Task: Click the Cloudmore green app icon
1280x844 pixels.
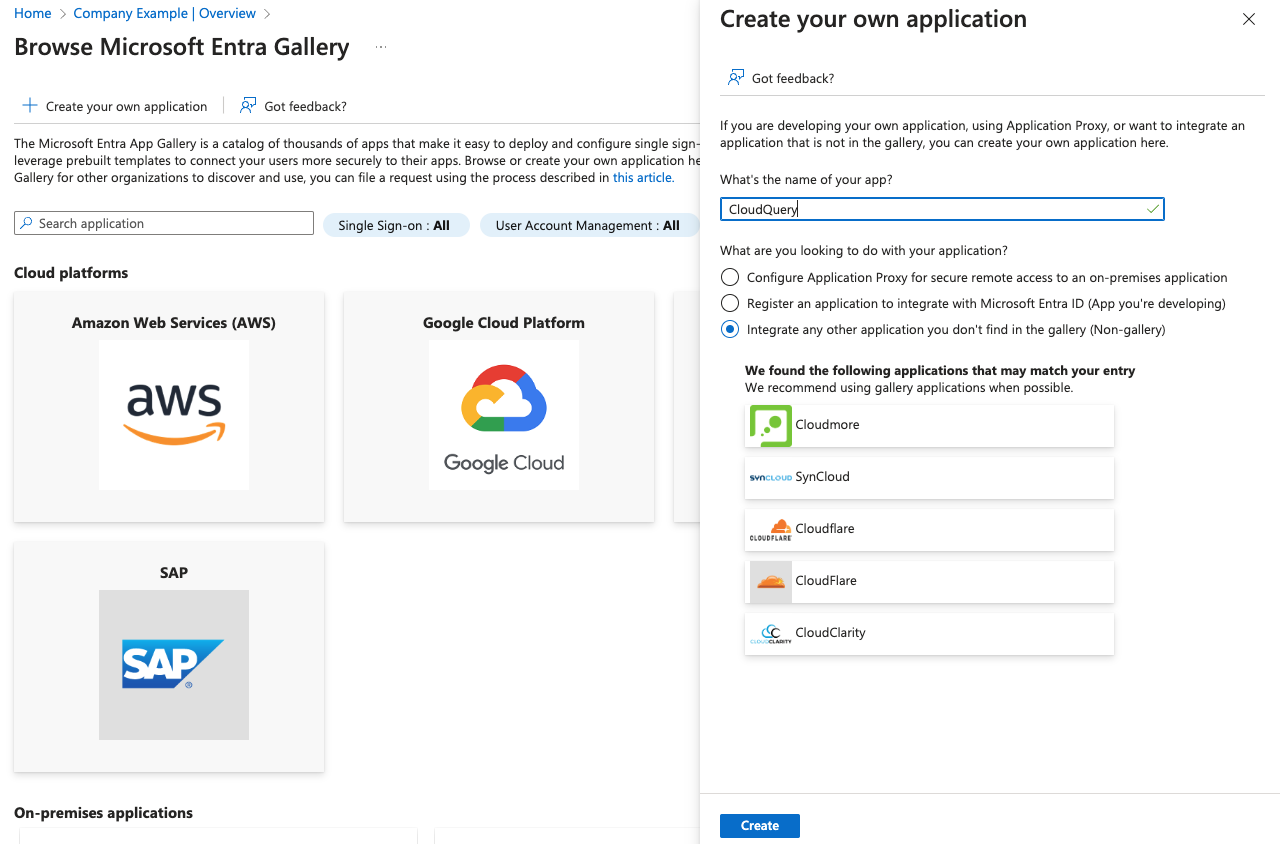Action: [x=770, y=426]
